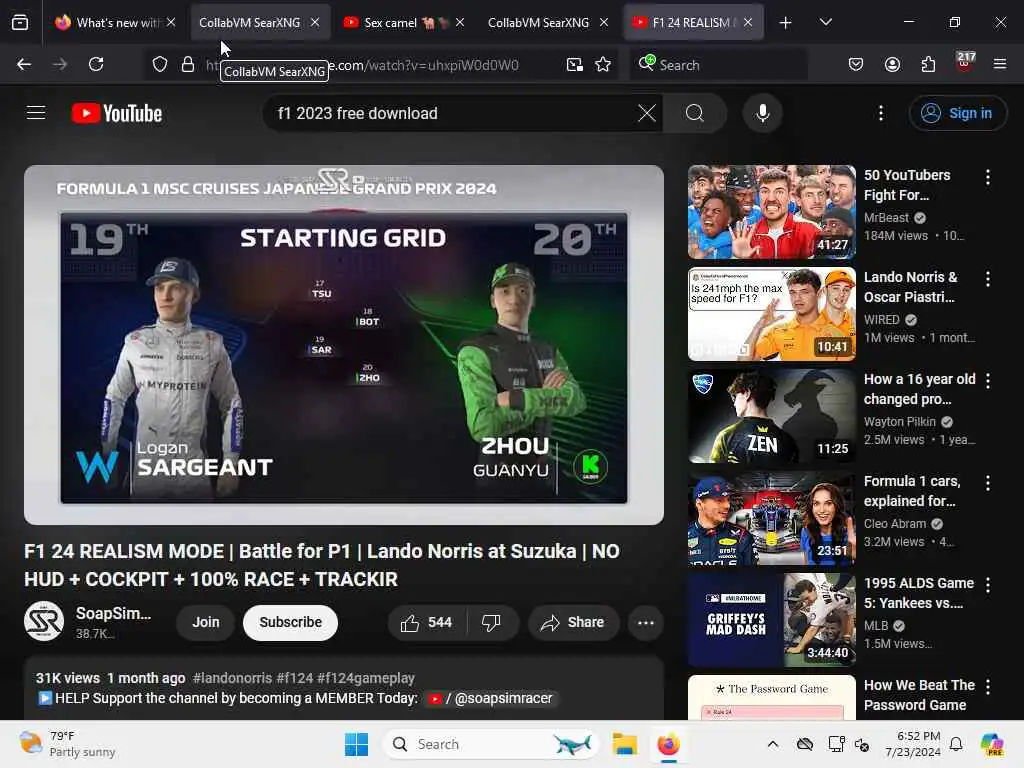Click the video player Starting Grid frame
This screenshot has width=1024, height=768.
pyautogui.click(x=344, y=345)
